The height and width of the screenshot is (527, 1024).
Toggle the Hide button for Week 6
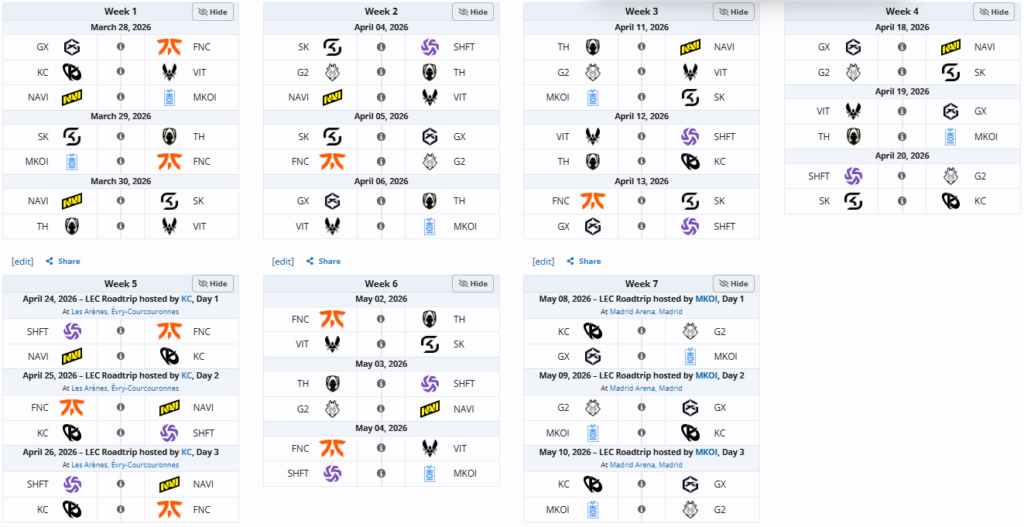[x=473, y=284]
